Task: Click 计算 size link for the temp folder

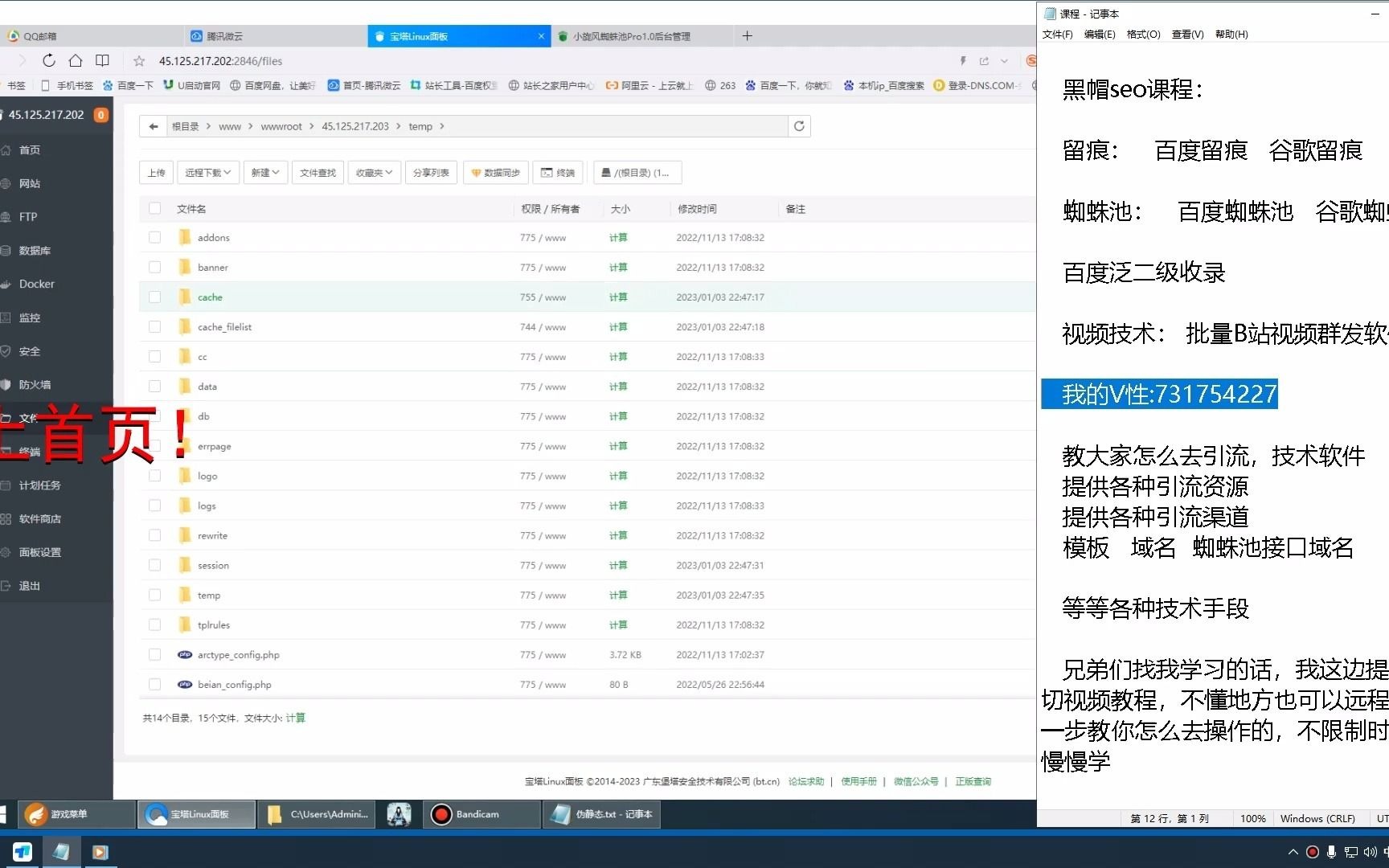Action: pyautogui.click(x=618, y=595)
